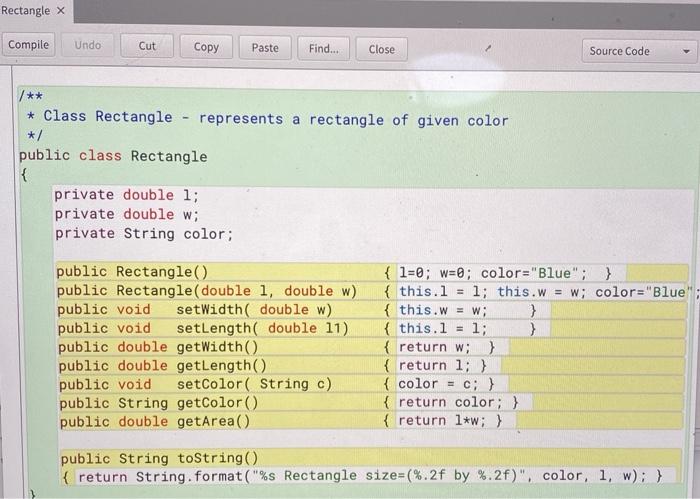Click the 'l=0; w=0; color="Blue";' body
Image resolution: width=700 pixels, height=499 pixels.
coord(493,273)
